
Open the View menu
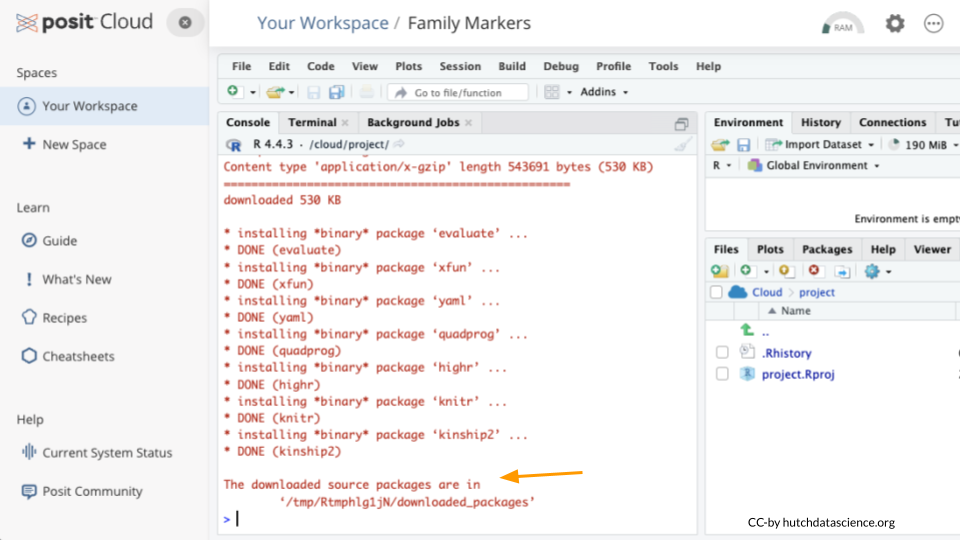(364, 66)
